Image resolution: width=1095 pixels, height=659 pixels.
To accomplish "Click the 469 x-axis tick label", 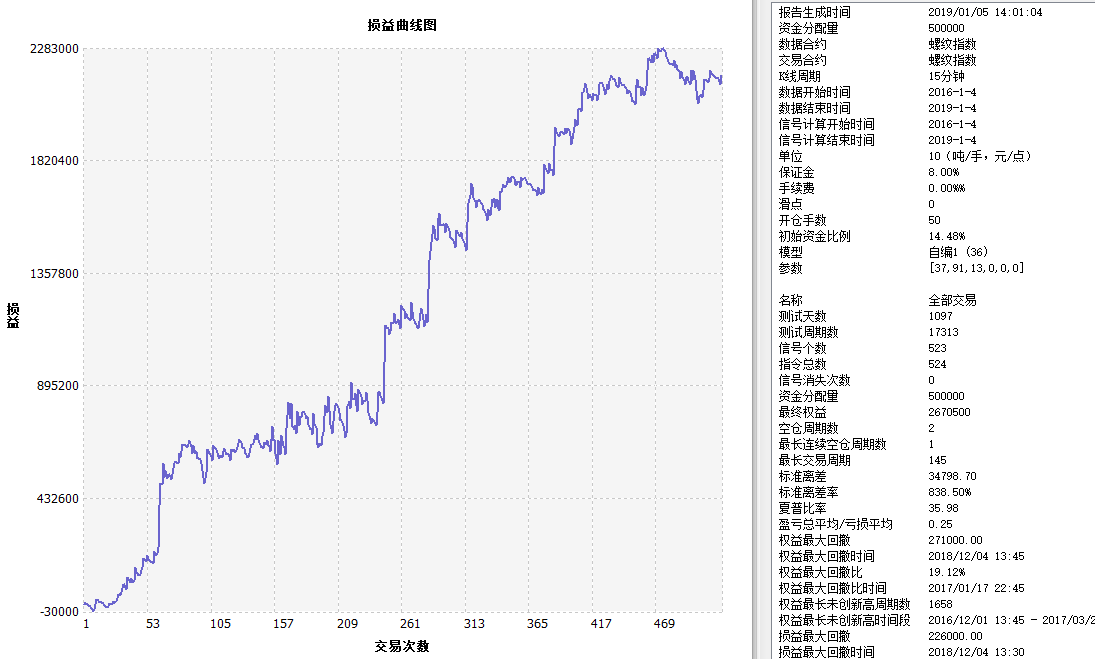I will [x=664, y=624].
